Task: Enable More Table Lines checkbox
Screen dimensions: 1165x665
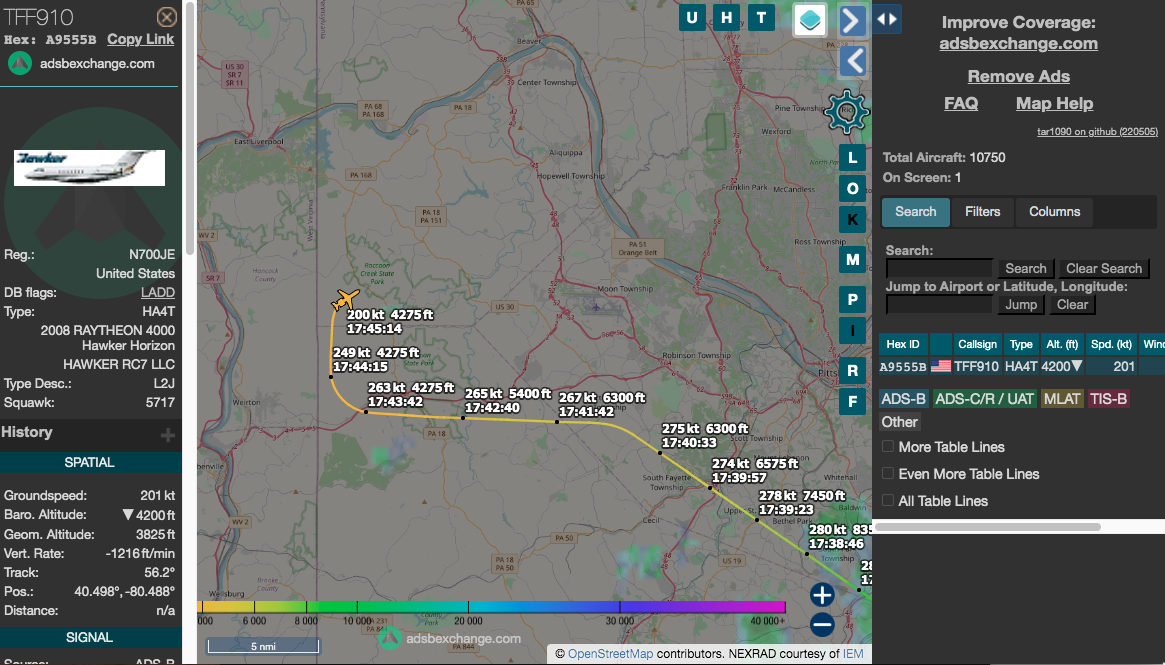Action: point(887,447)
